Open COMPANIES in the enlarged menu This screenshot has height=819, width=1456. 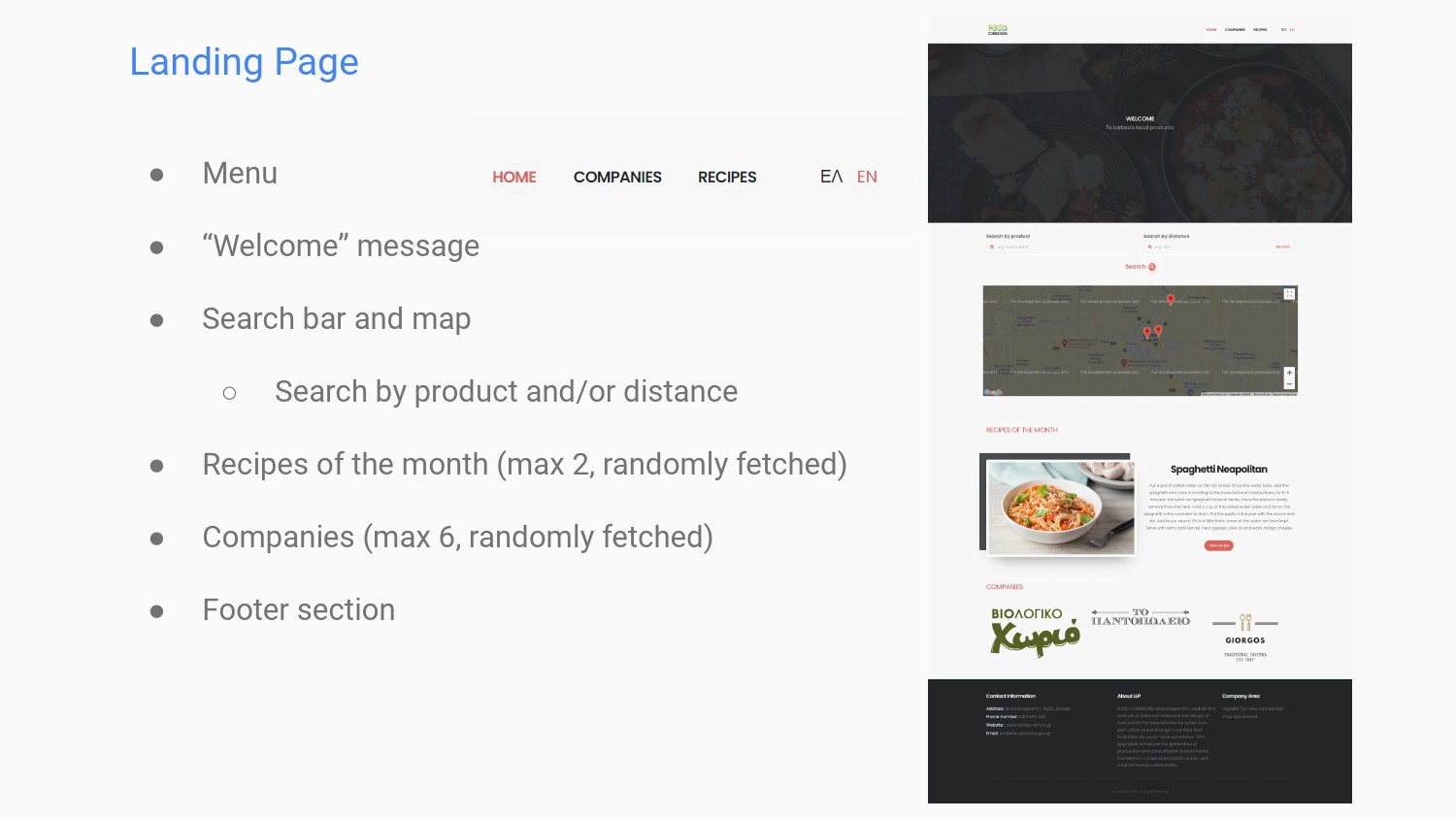pos(617,177)
